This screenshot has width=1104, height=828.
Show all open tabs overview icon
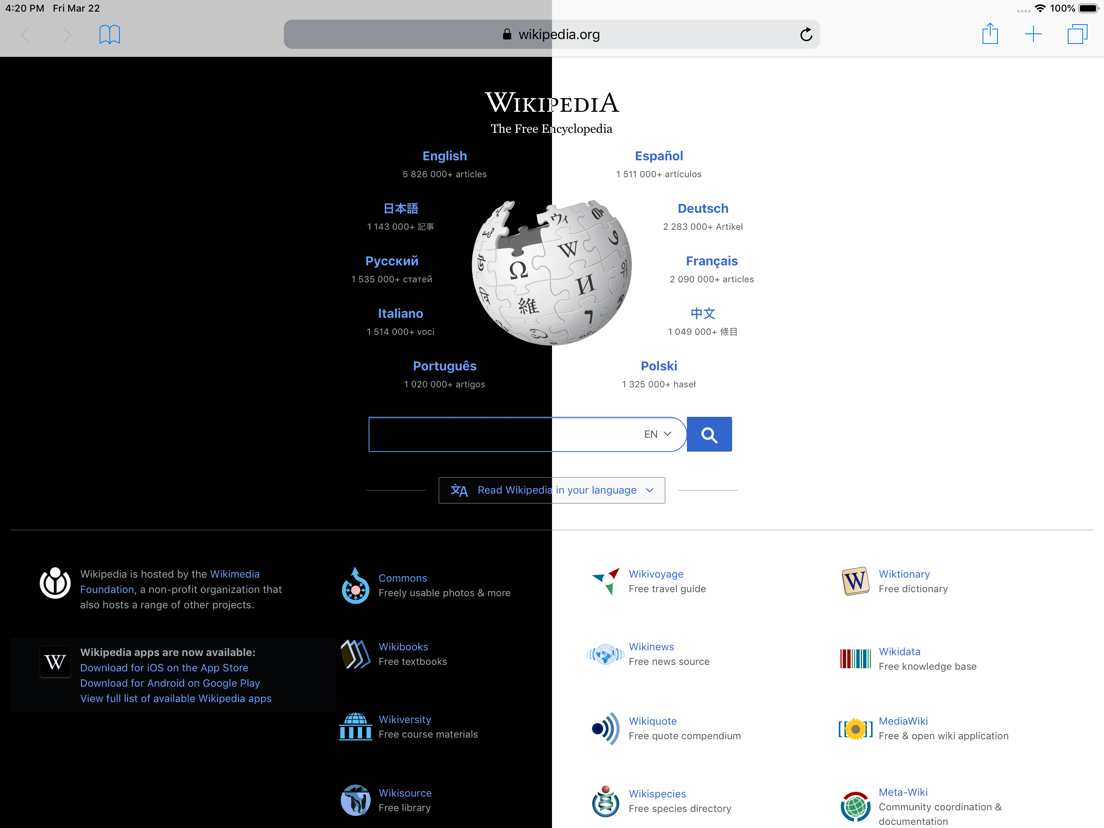point(1077,34)
